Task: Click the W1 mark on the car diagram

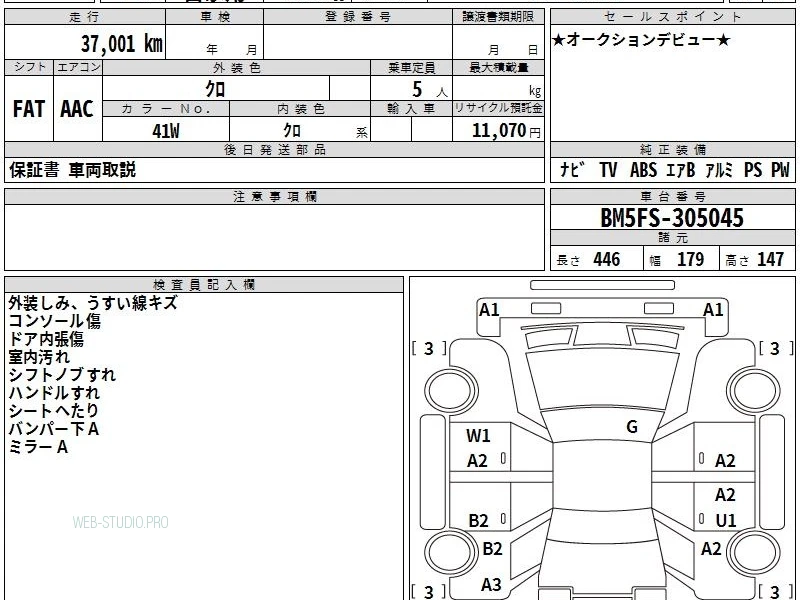Action: (478, 436)
